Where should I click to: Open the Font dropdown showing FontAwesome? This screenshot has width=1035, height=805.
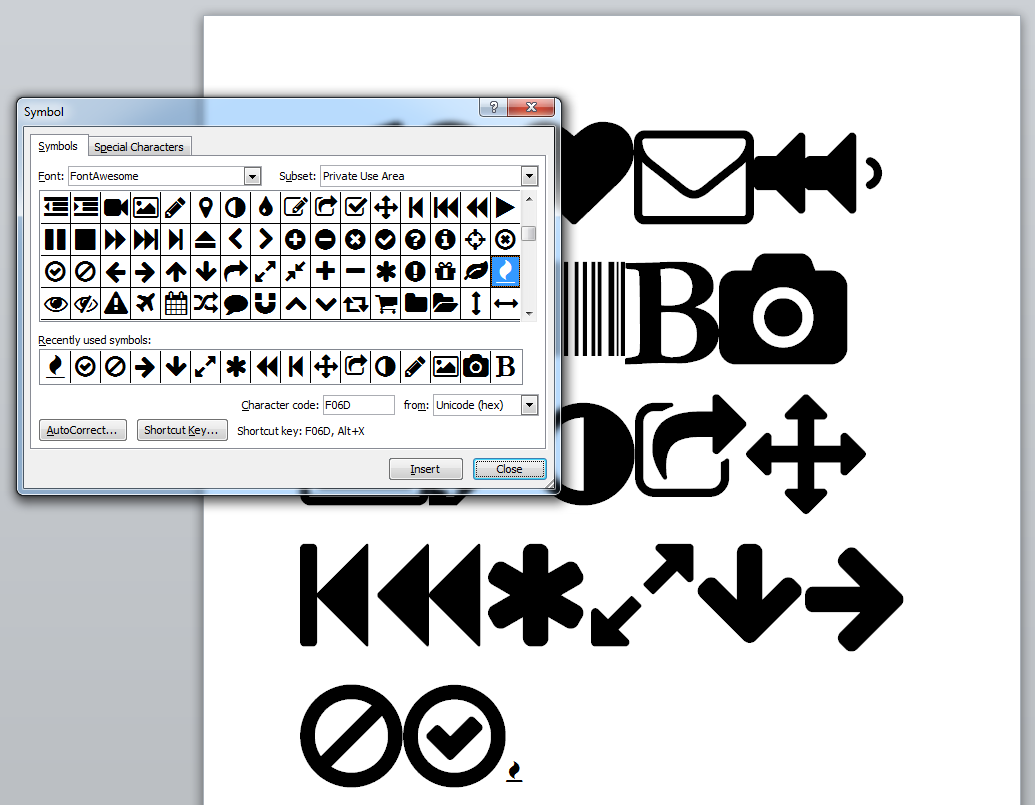(250, 176)
